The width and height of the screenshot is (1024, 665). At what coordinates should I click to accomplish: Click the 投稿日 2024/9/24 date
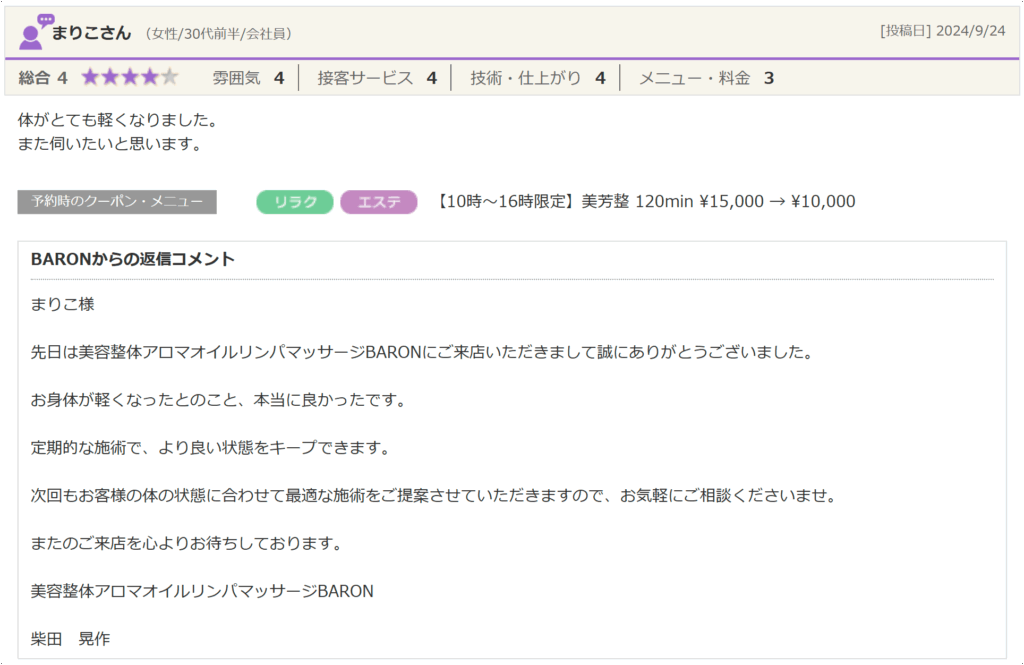[x=942, y=31]
